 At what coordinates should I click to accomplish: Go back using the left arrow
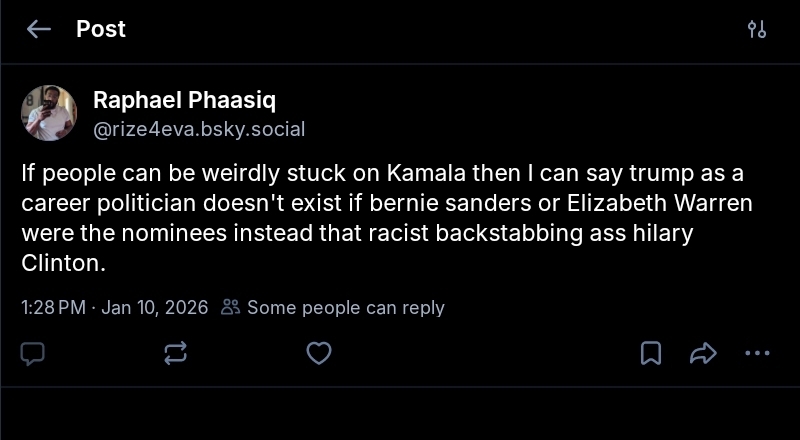tap(39, 29)
